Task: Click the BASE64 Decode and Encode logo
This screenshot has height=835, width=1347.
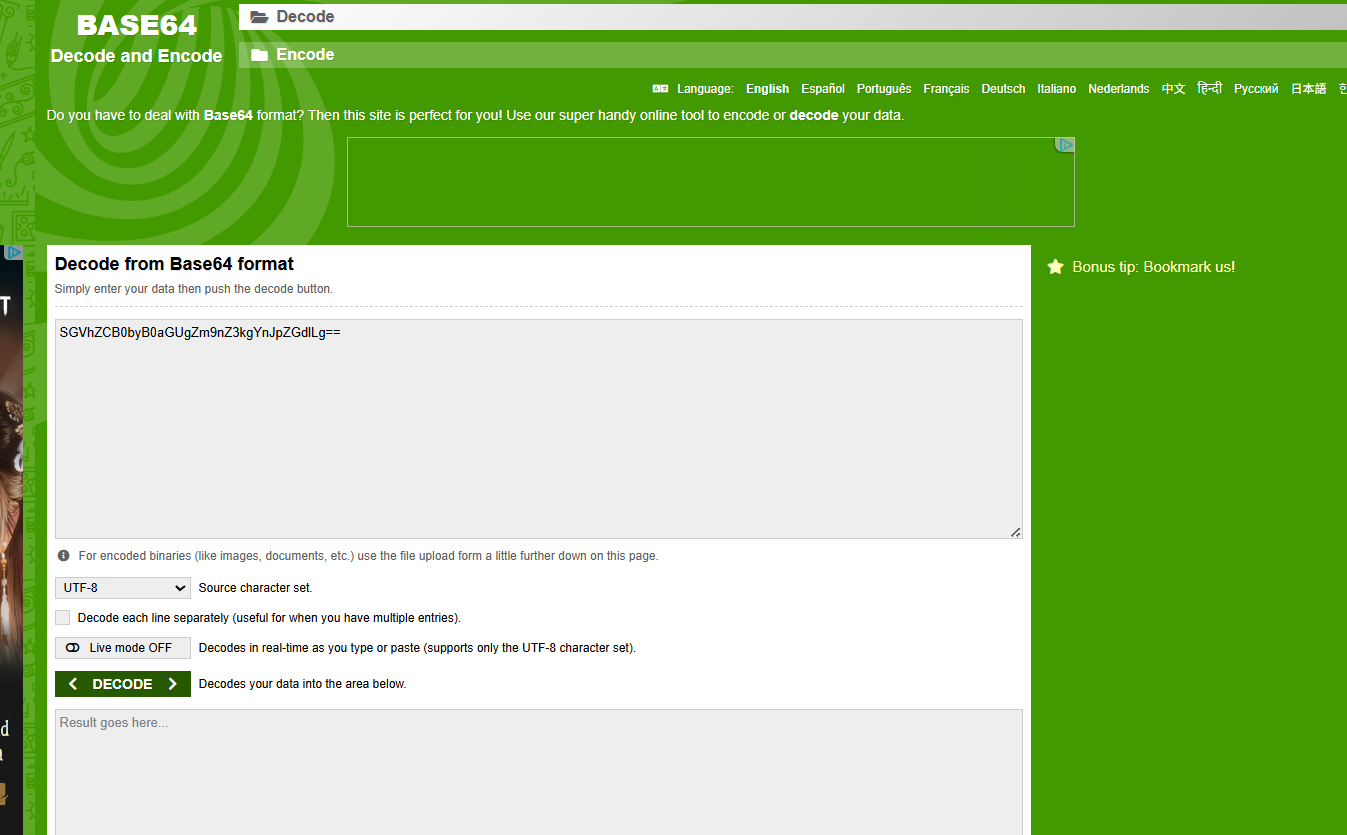Action: coord(137,38)
